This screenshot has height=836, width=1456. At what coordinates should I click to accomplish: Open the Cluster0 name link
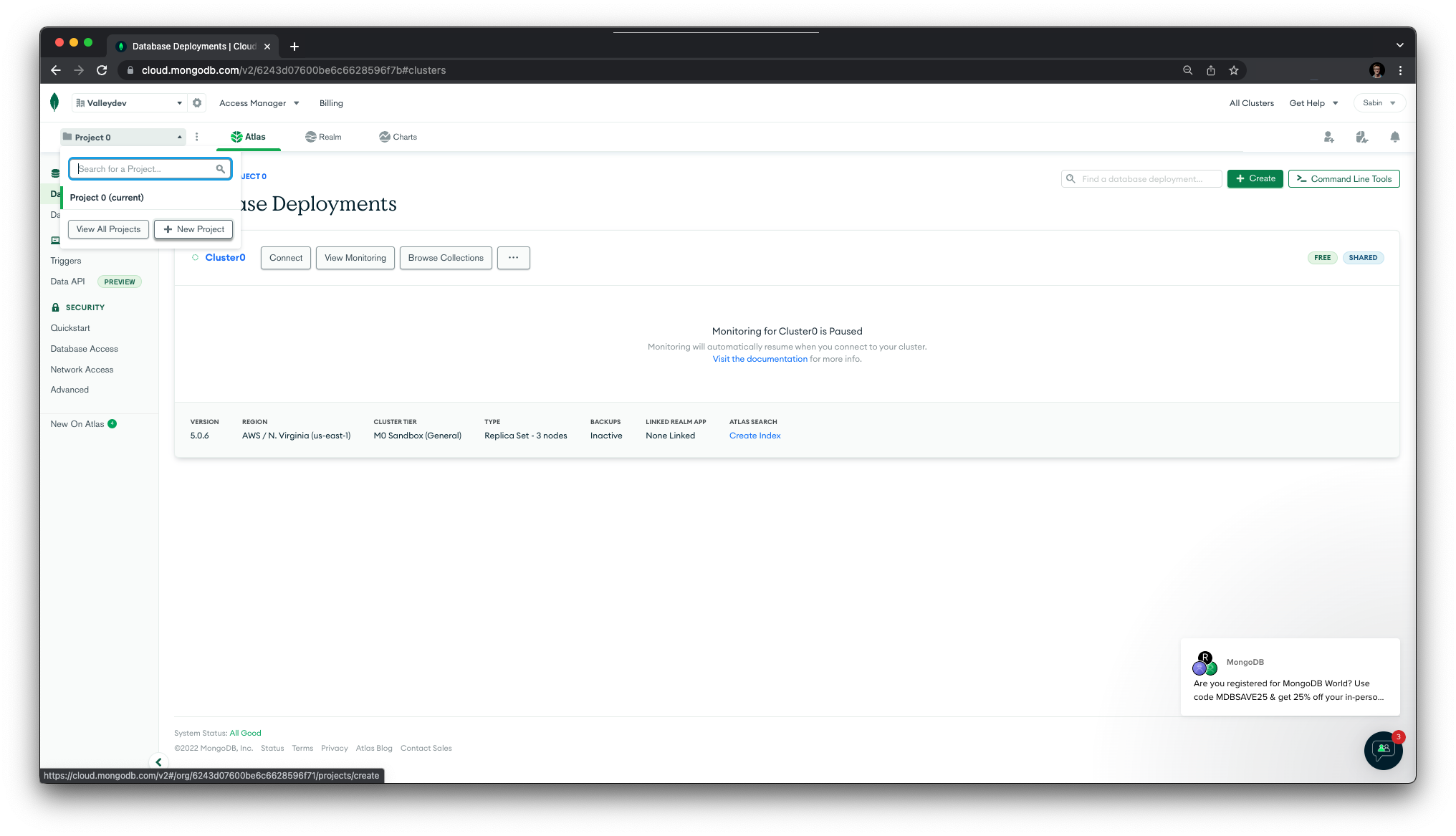[x=225, y=258]
